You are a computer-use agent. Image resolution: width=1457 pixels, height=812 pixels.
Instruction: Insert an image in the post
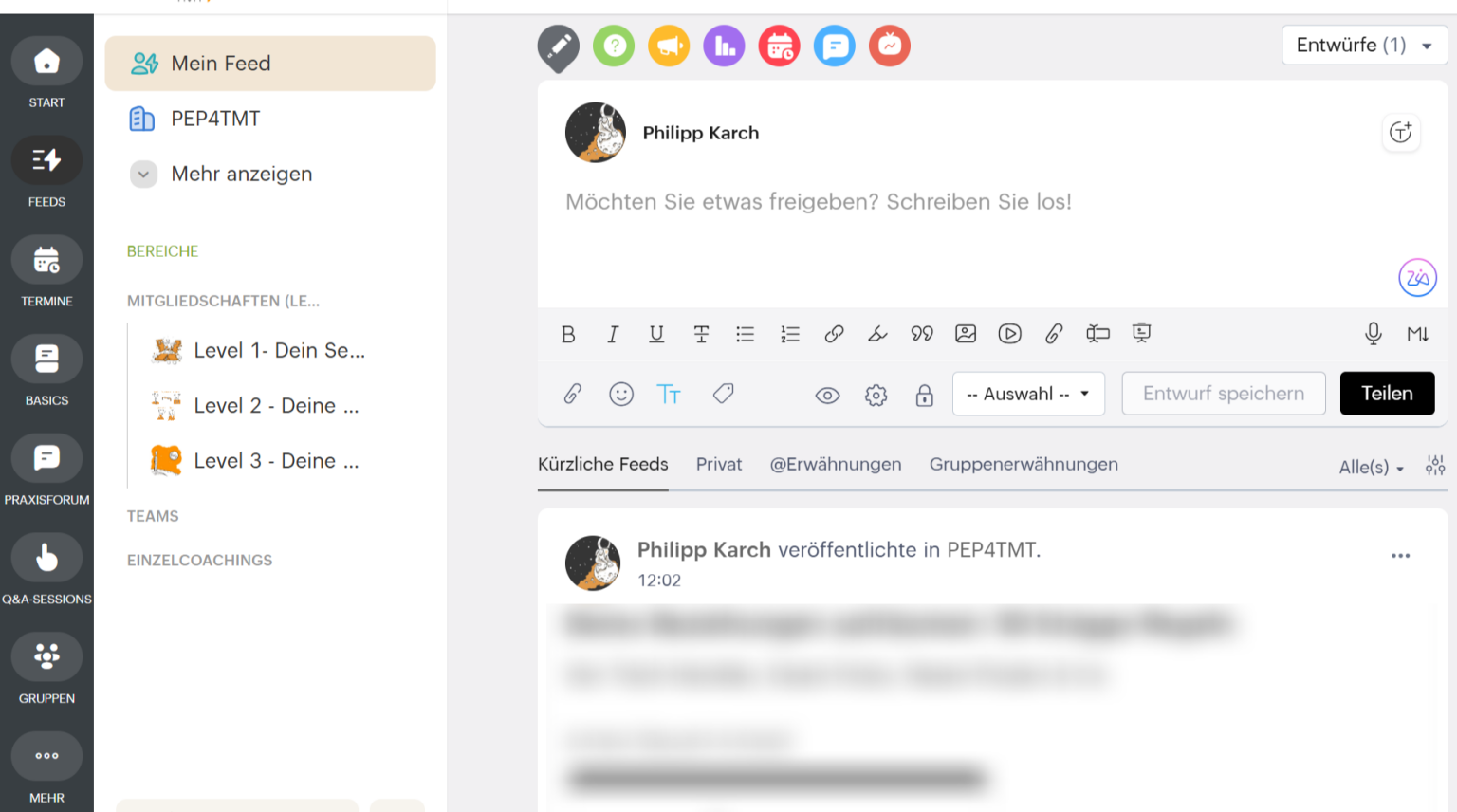coord(966,334)
